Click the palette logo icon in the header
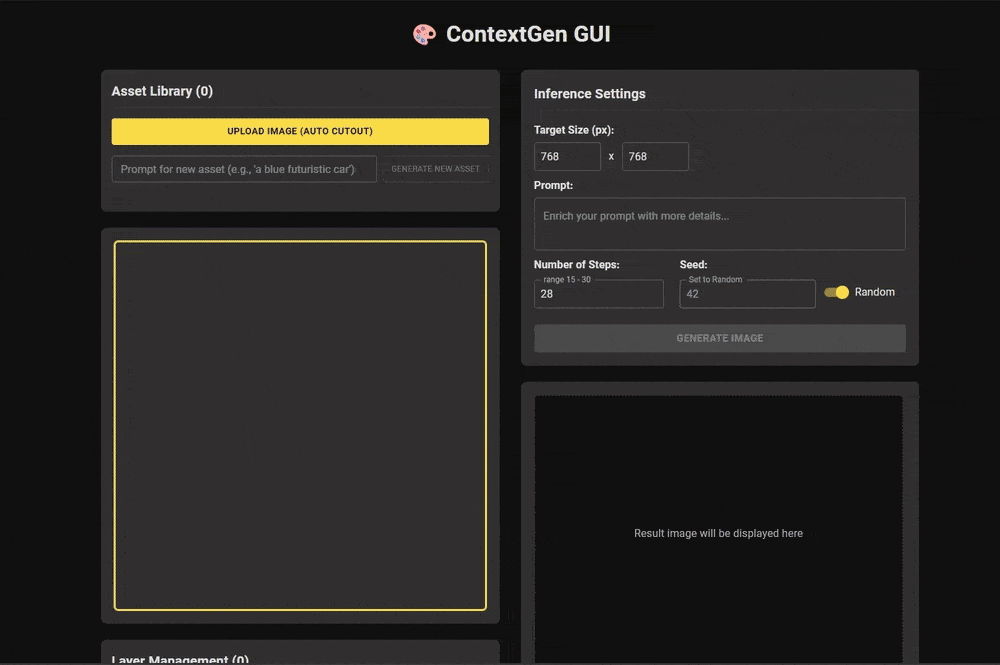This screenshot has height=665, width=1000. click(x=424, y=33)
